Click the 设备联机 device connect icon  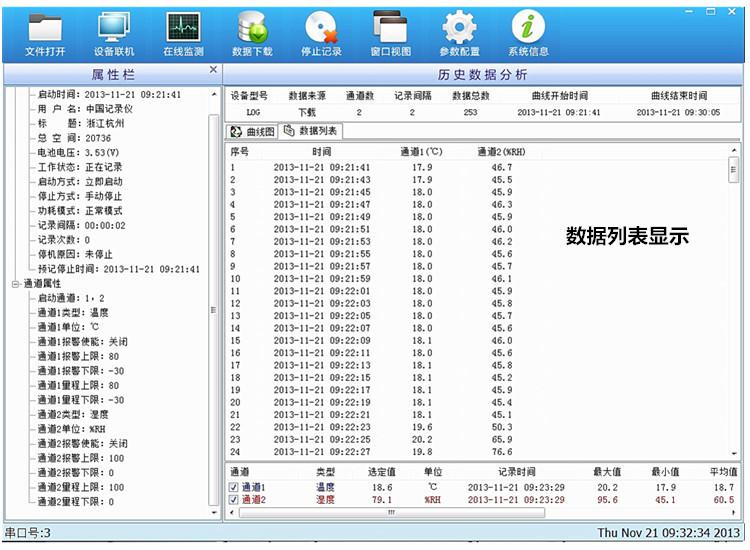click(x=113, y=32)
